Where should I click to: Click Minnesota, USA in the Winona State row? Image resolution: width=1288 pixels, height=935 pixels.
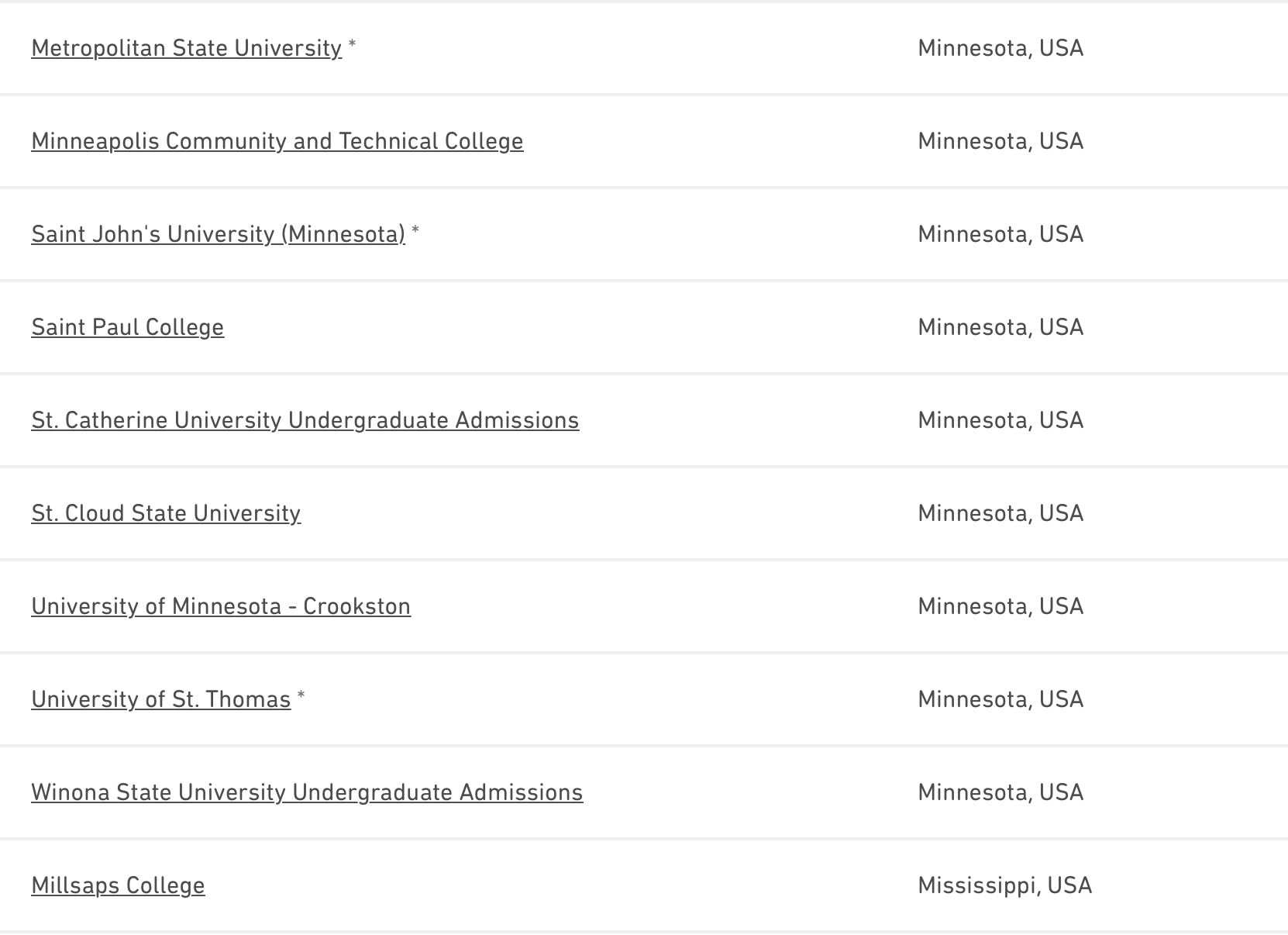[x=1000, y=792]
